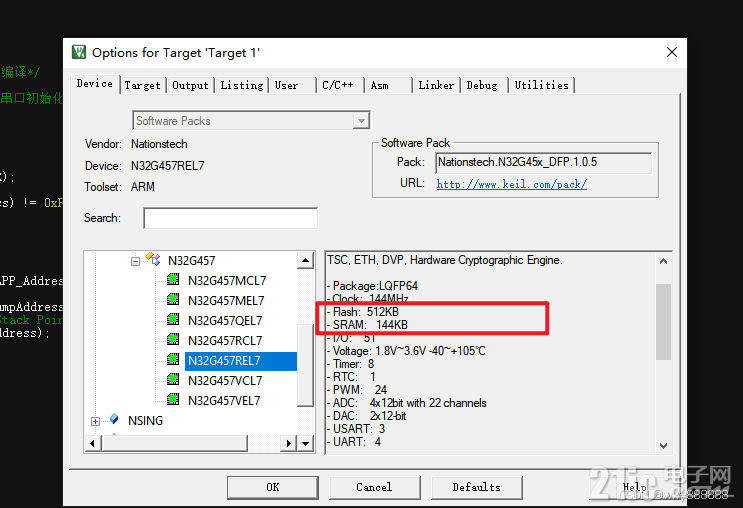
Task: Click the 'PWM: 24' description line
Action: pyautogui.click(x=357, y=390)
